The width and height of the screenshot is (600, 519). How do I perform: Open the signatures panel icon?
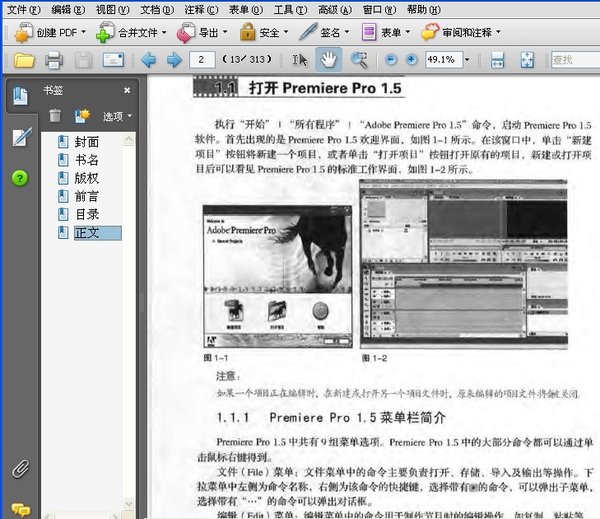tap(22, 137)
